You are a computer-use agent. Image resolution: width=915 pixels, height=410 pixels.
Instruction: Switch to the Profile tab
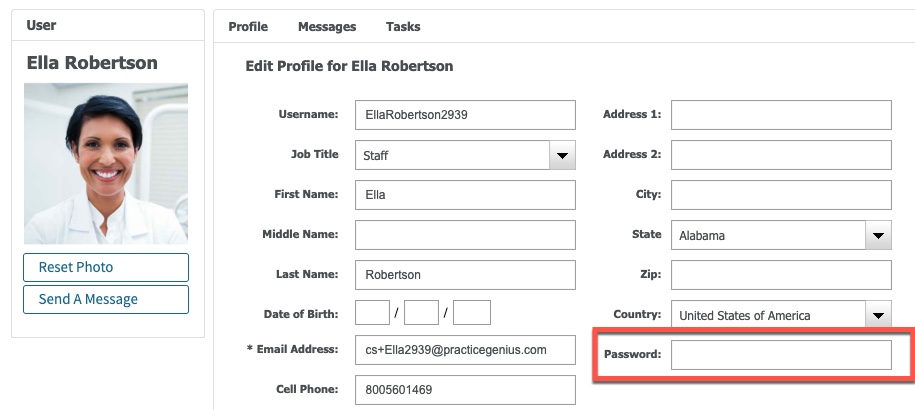click(248, 27)
